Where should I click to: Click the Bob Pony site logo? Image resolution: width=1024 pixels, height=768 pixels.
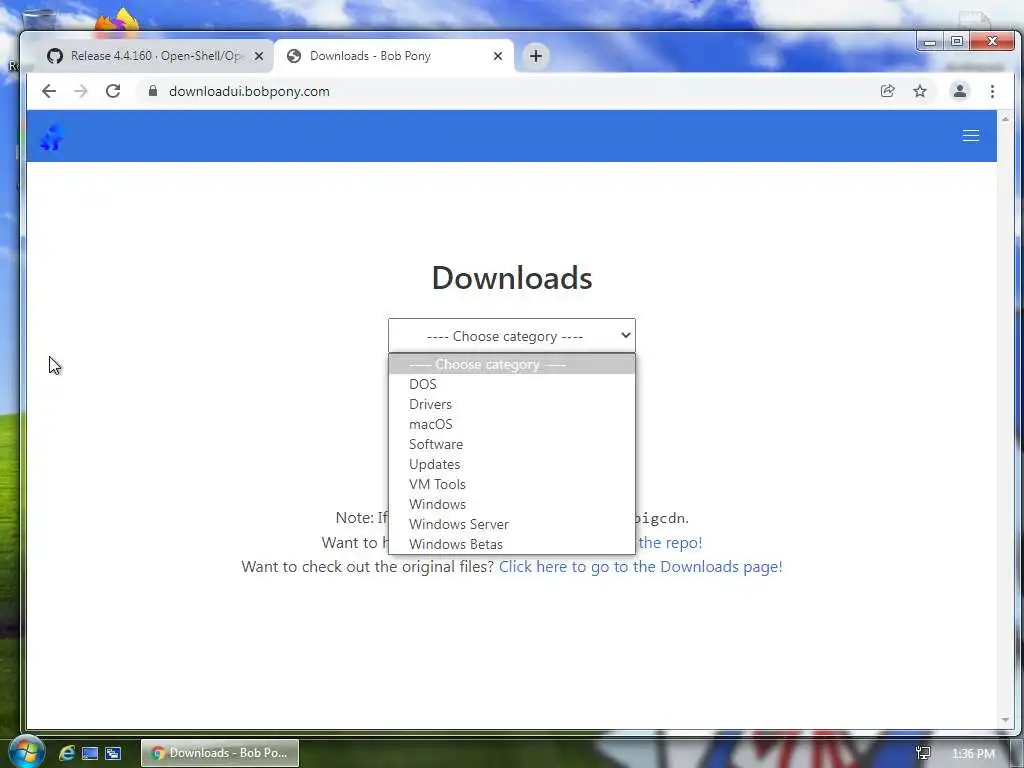[52, 136]
